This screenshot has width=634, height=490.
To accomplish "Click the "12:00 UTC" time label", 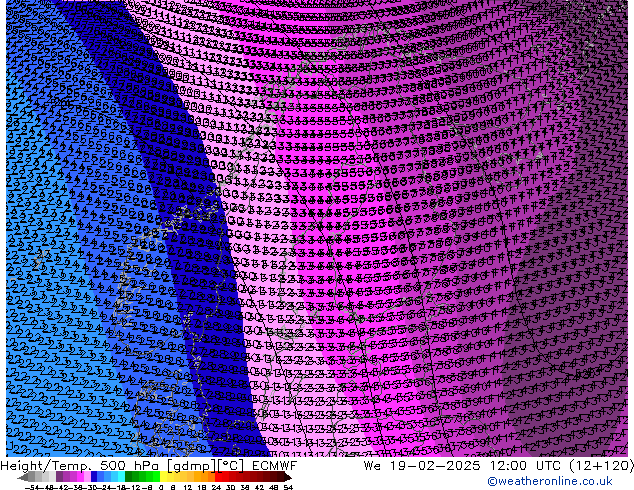I will click(x=525, y=466).
